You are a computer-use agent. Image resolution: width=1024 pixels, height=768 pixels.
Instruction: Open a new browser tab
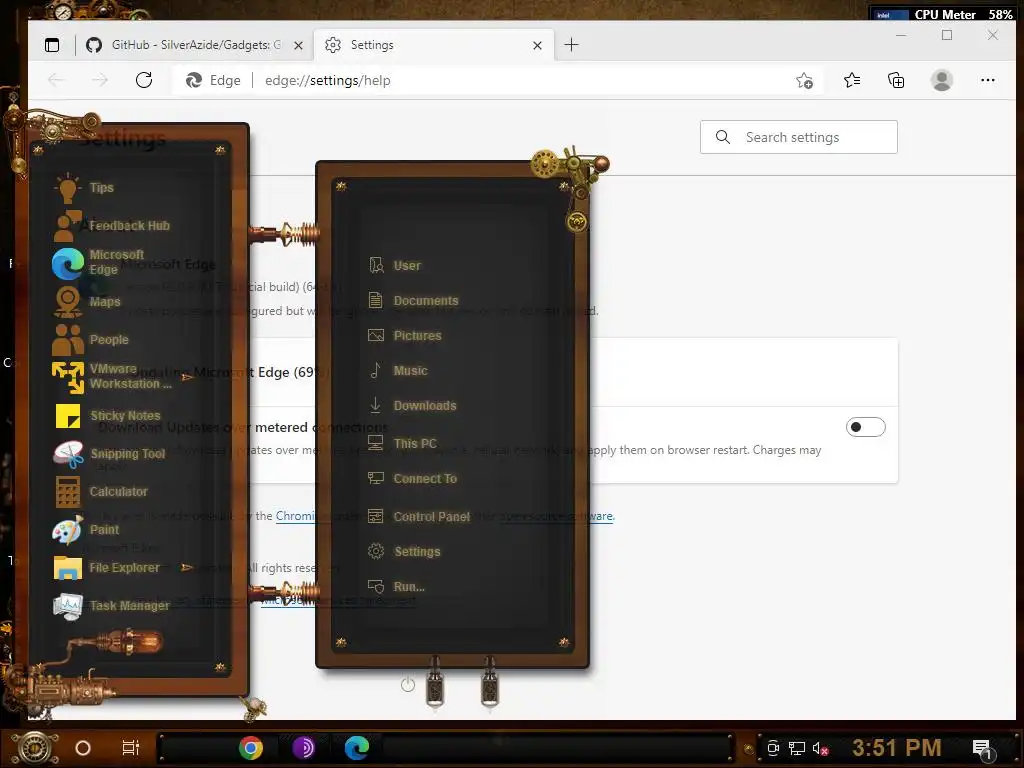[571, 45]
